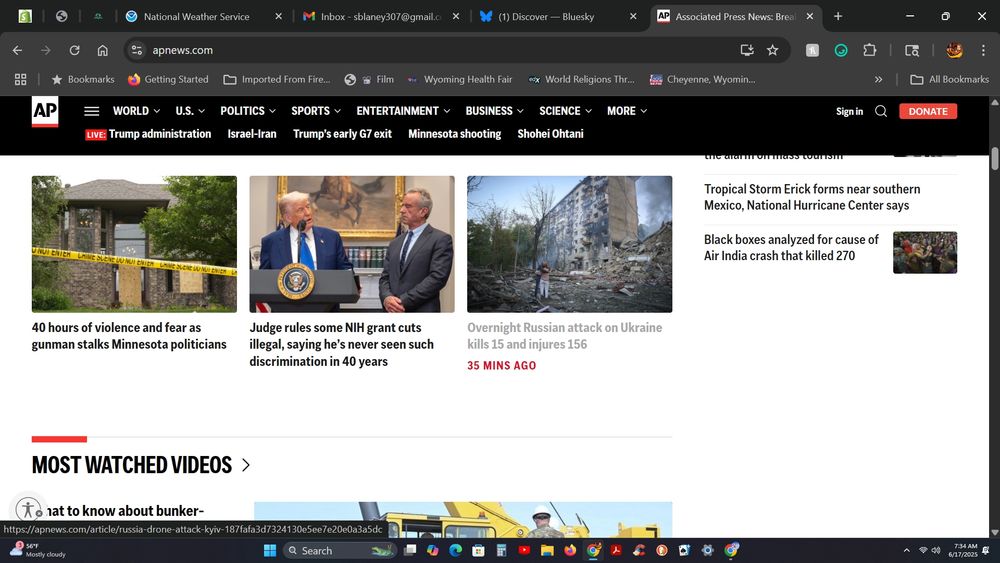Click the page vertical scrollbar thumb
Image resolution: width=1000 pixels, height=563 pixels.
click(994, 158)
